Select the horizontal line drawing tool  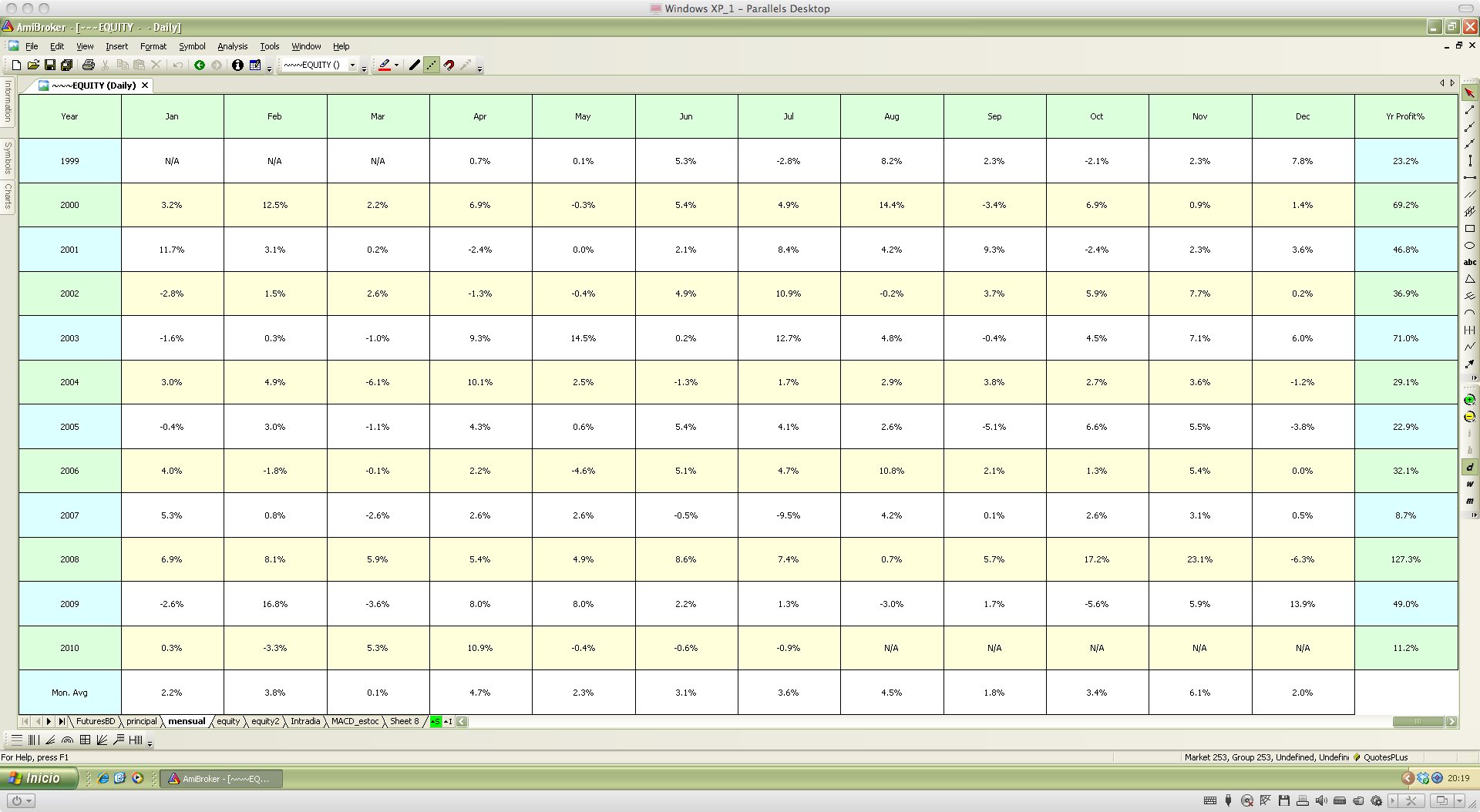[1470, 177]
